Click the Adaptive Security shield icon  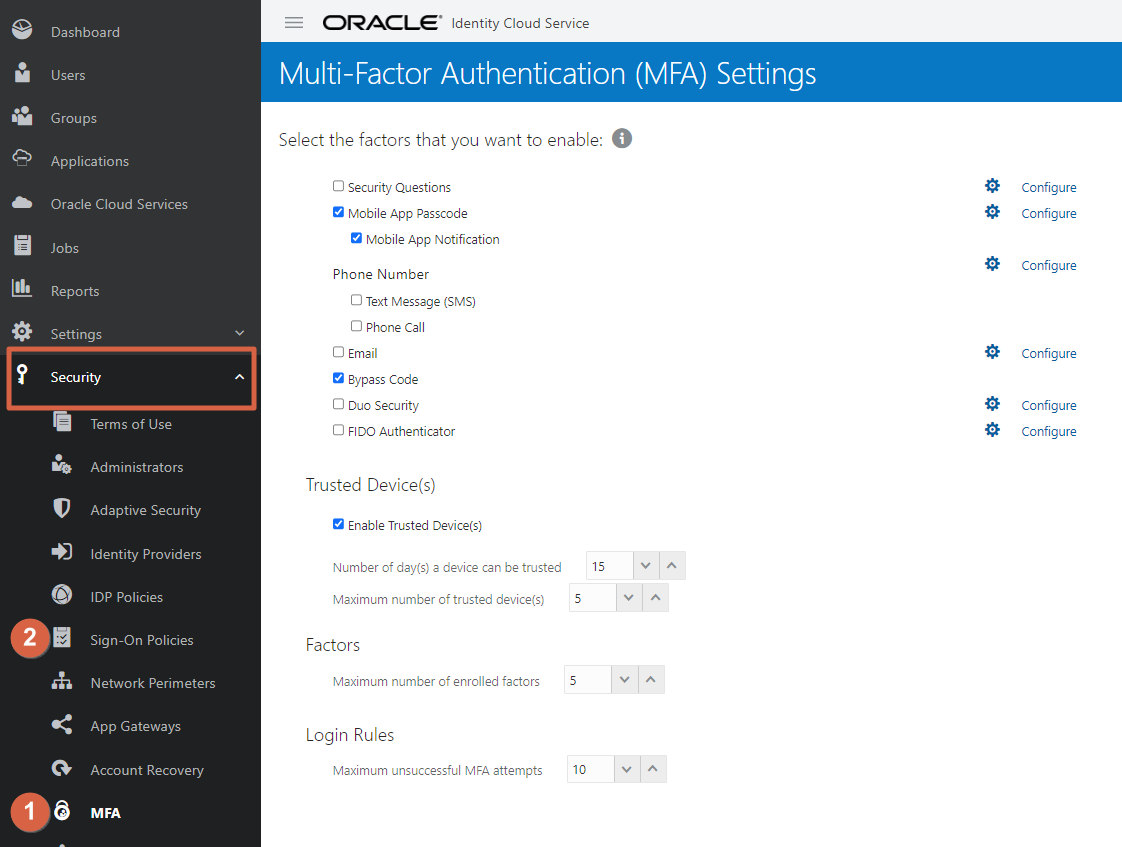coord(62,508)
